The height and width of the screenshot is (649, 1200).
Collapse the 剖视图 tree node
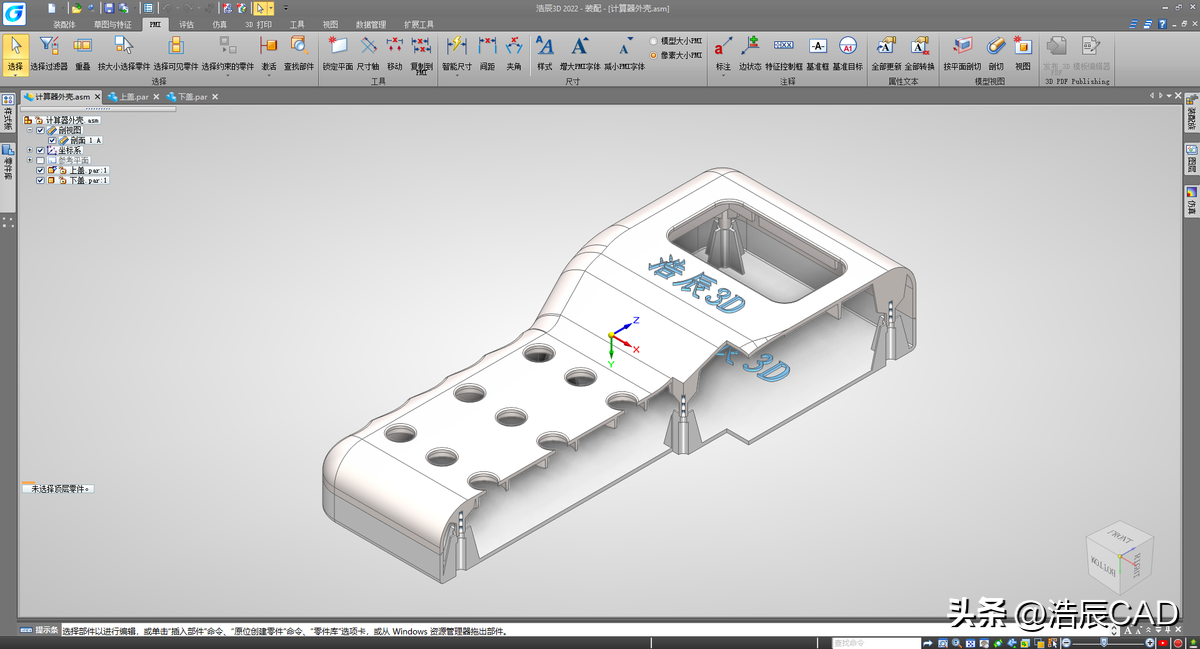point(29,130)
